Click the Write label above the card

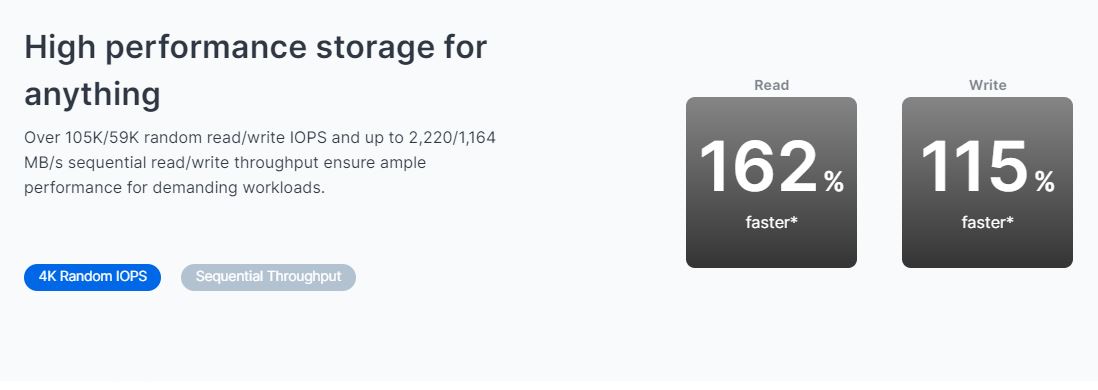[x=987, y=85]
